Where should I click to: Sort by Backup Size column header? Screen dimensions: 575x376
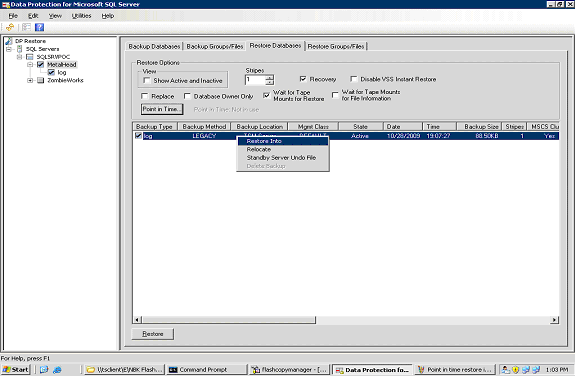pyautogui.click(x=479, y=127)
